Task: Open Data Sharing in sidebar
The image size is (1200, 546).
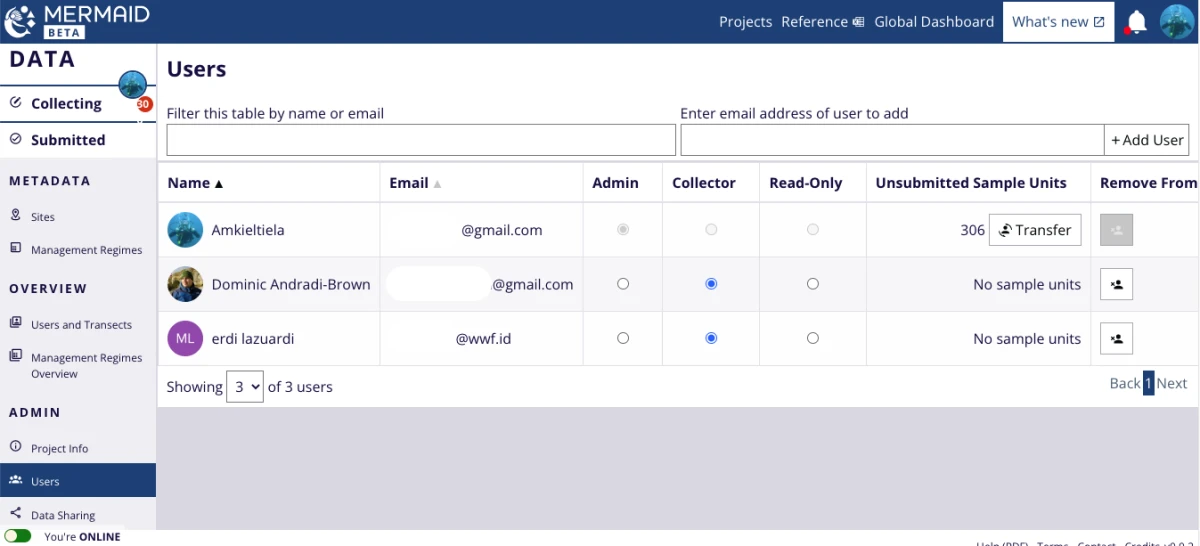Action: [x=63, y=516]
